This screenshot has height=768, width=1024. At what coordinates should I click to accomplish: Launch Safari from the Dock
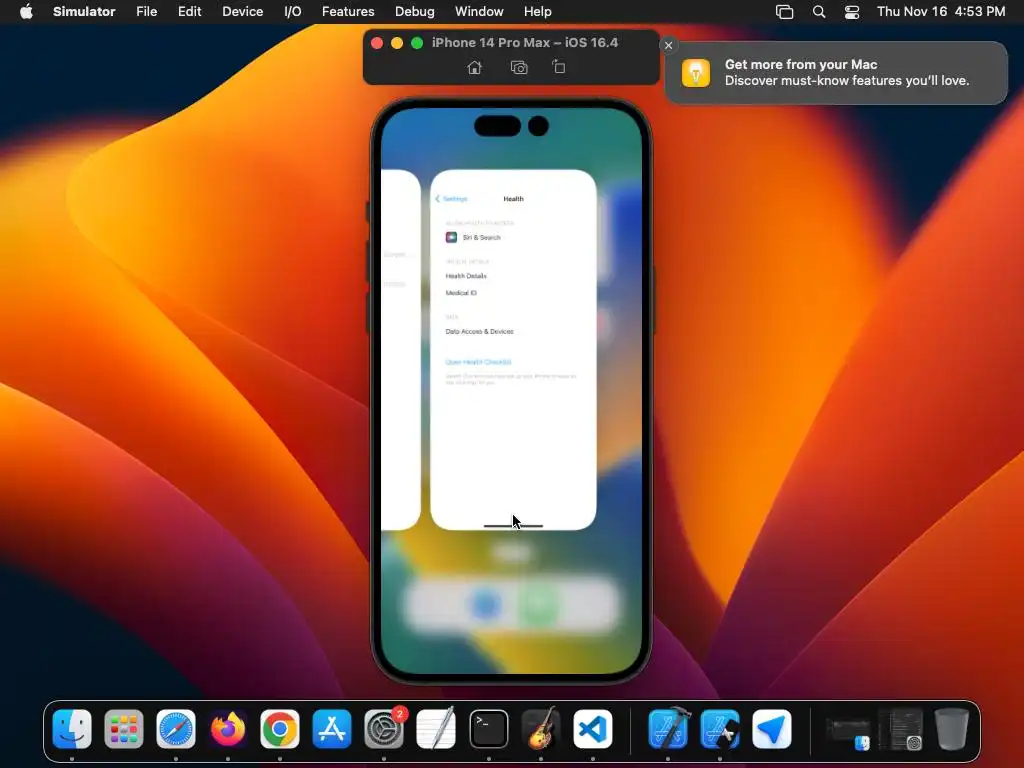(176, 729)
